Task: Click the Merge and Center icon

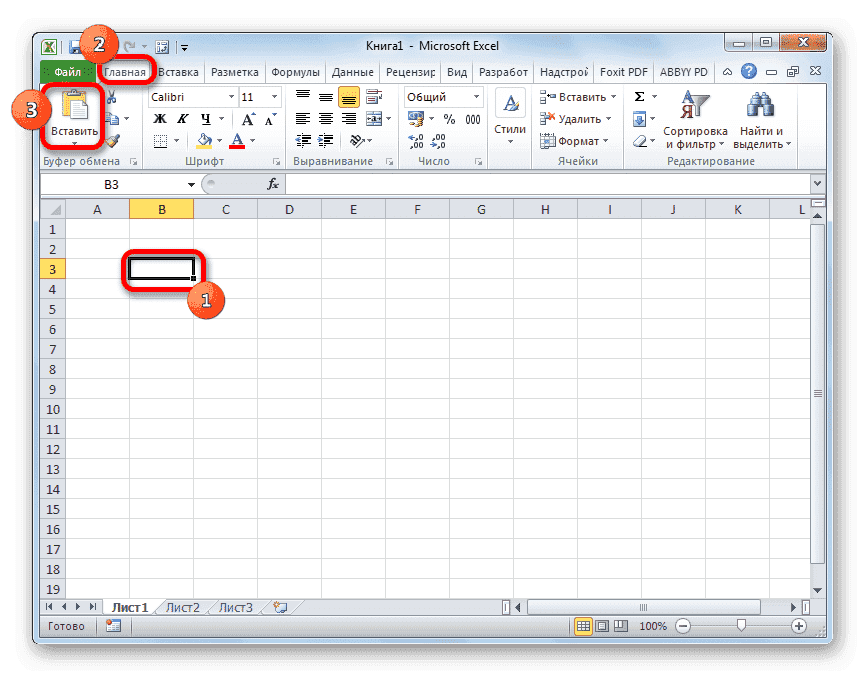Action: point(374,117)
